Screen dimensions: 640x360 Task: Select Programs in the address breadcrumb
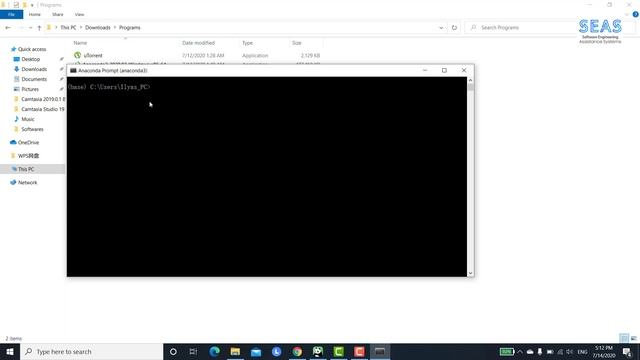pyautogui.click(x=130, y=28)
